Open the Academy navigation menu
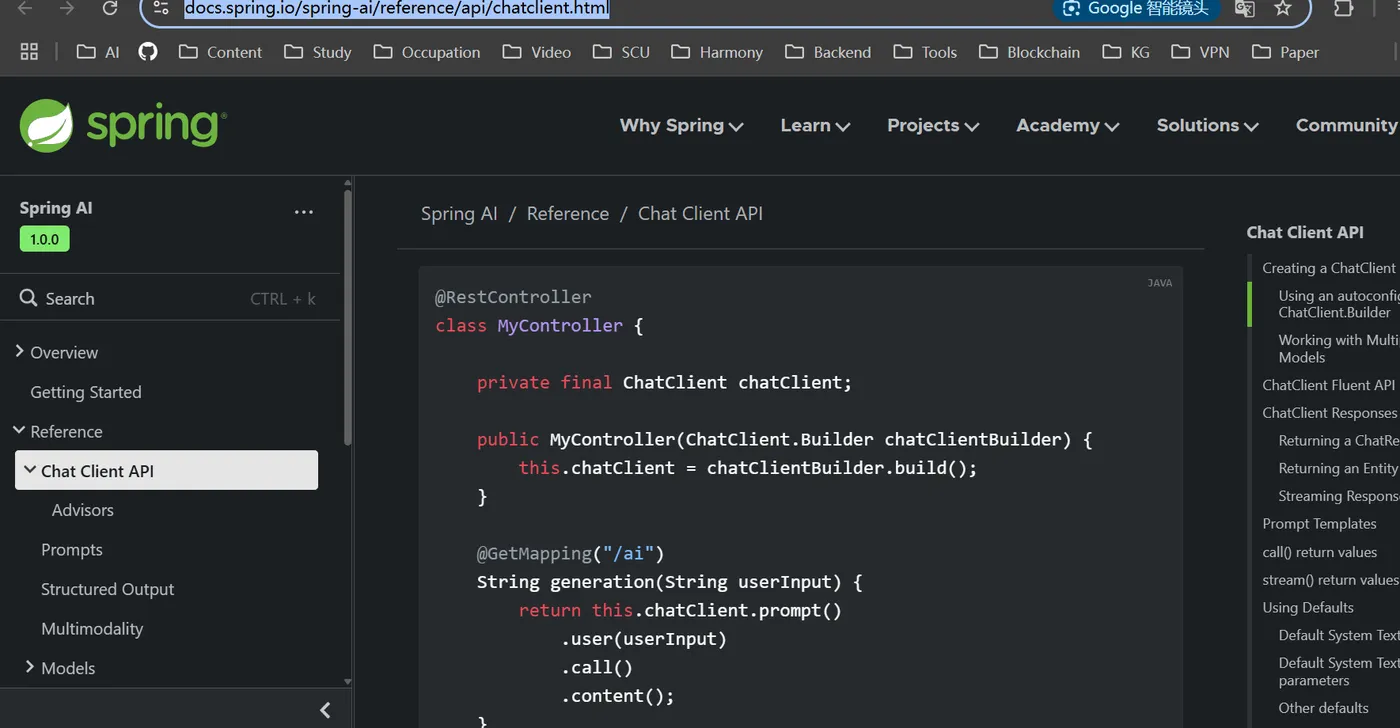This screenshot has height=728, width=1400. [x=1068, y=125]
